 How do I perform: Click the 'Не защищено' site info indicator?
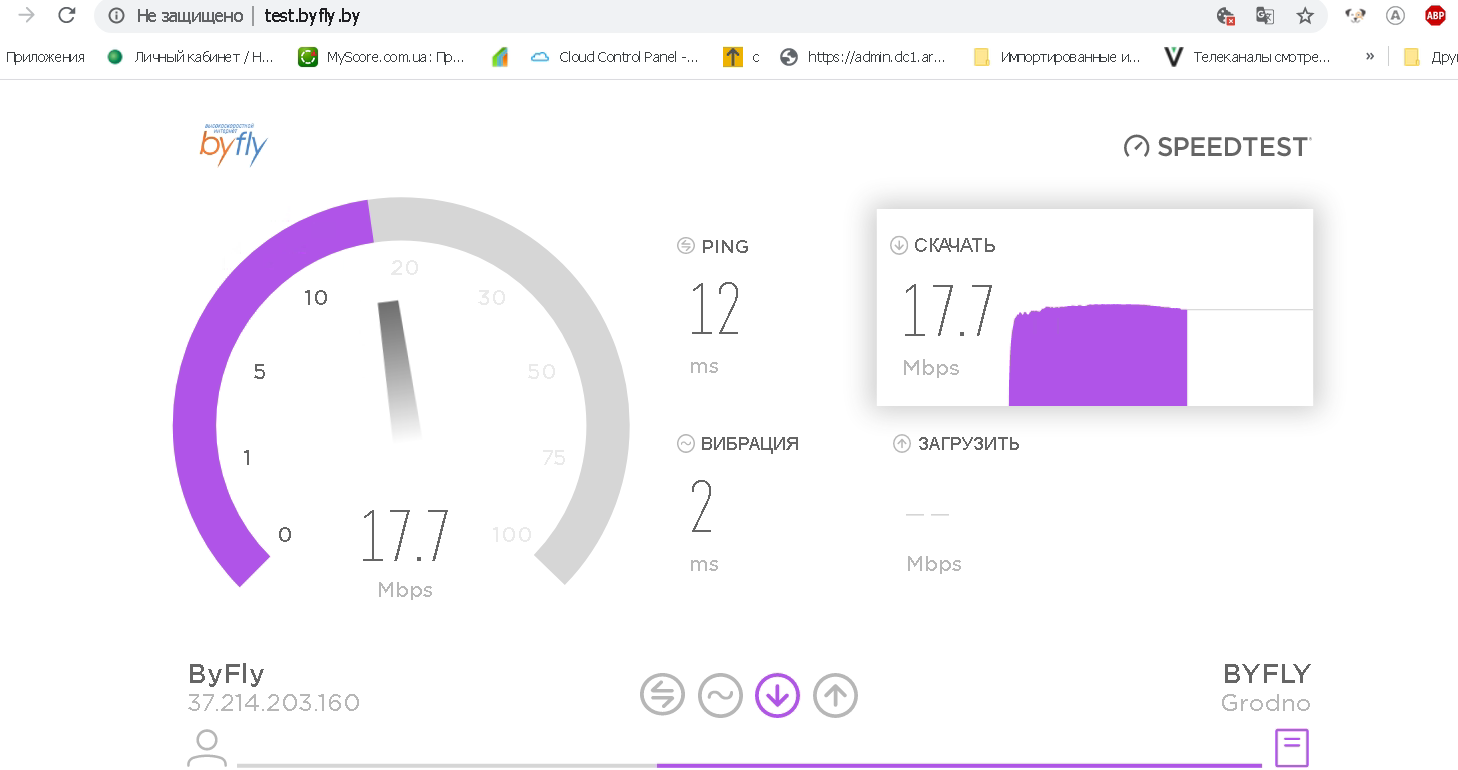point(177,16)
